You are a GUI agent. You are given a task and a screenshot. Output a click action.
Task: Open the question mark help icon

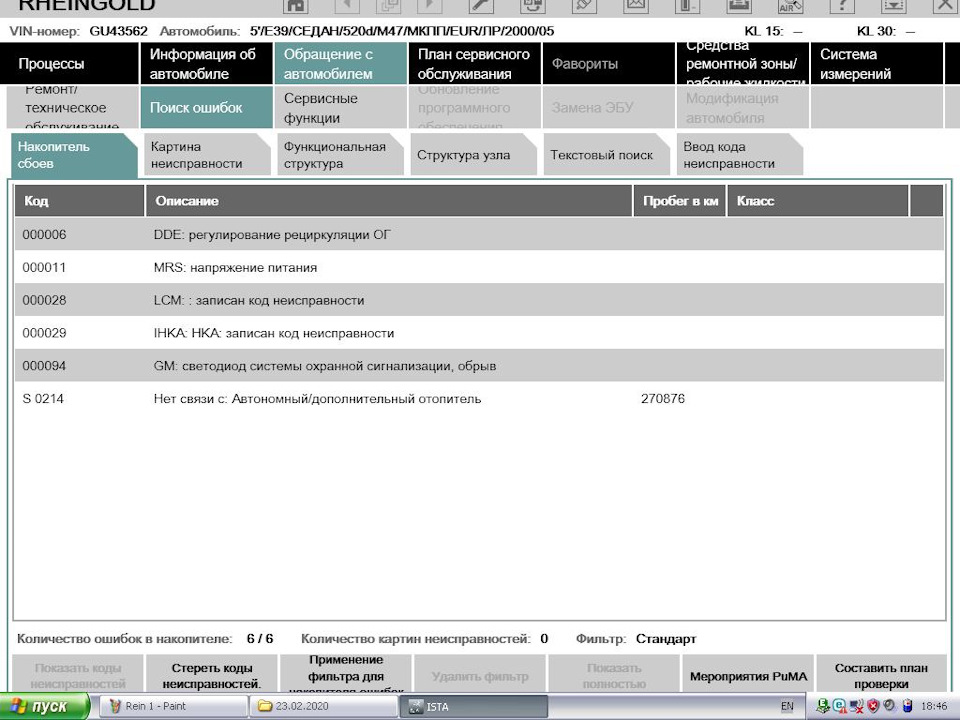click(x=842, y=6)
